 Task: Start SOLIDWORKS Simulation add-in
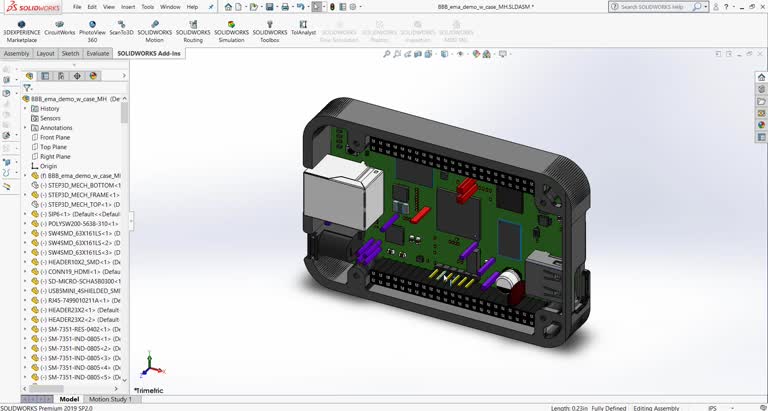(231, 31)
